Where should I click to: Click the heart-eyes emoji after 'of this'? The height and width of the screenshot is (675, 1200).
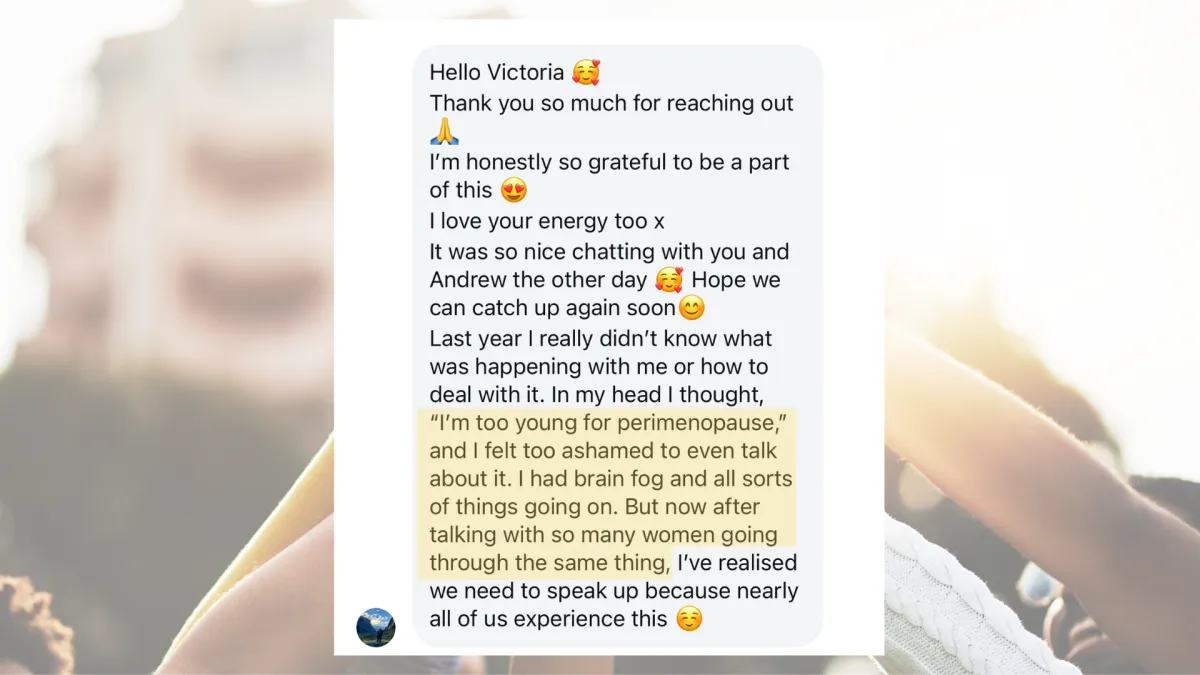click(514, 190)
